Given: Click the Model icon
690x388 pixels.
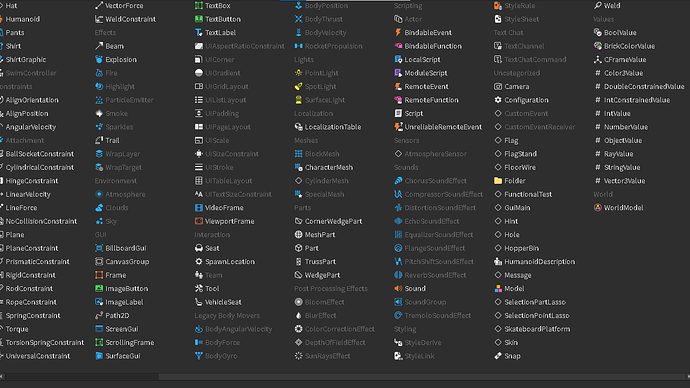Looking at the screenshot, I should click(x=498, y=289).
